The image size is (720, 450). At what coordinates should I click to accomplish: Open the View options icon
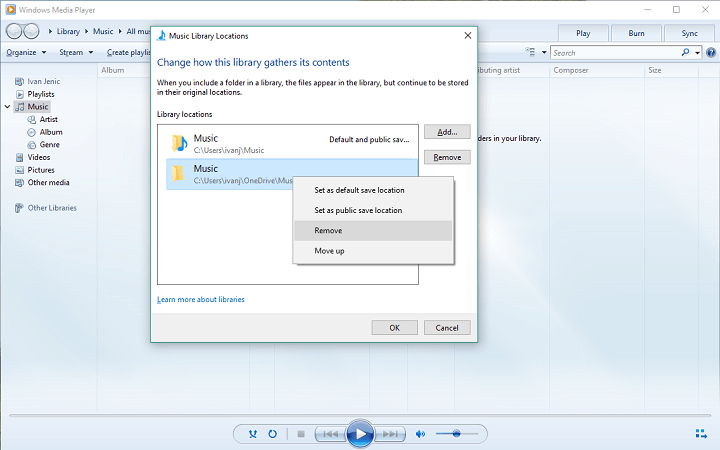(530, 52)
